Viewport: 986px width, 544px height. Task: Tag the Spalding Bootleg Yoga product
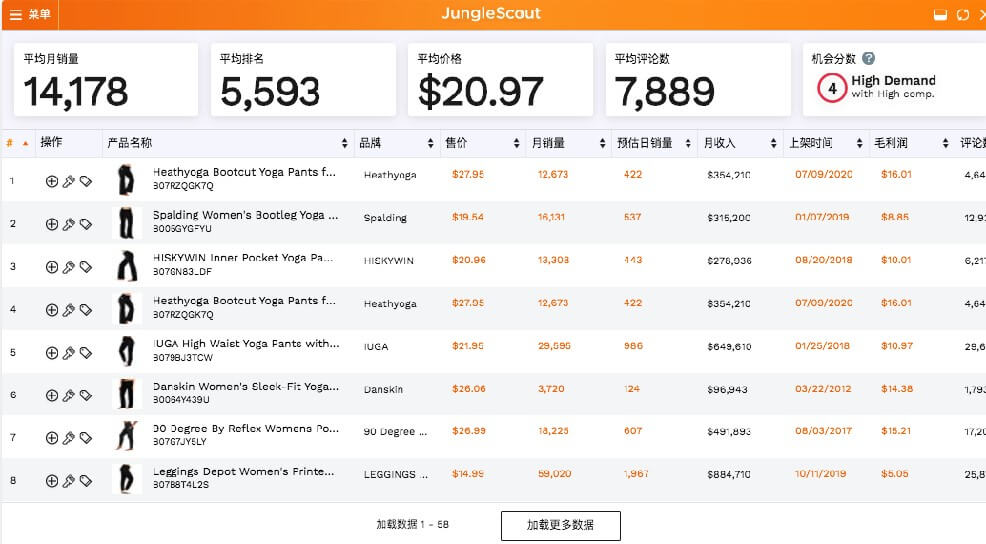(86, 224)
